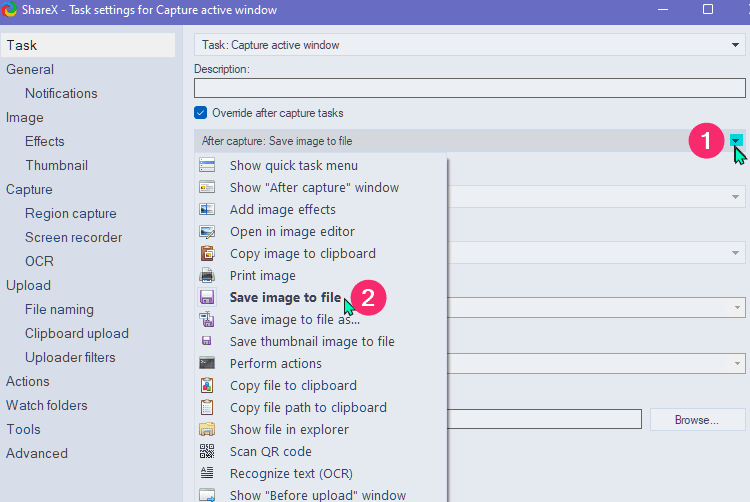Click the Copy file path to clipboard icon
The image size is (750, 502).
(207, 407)
